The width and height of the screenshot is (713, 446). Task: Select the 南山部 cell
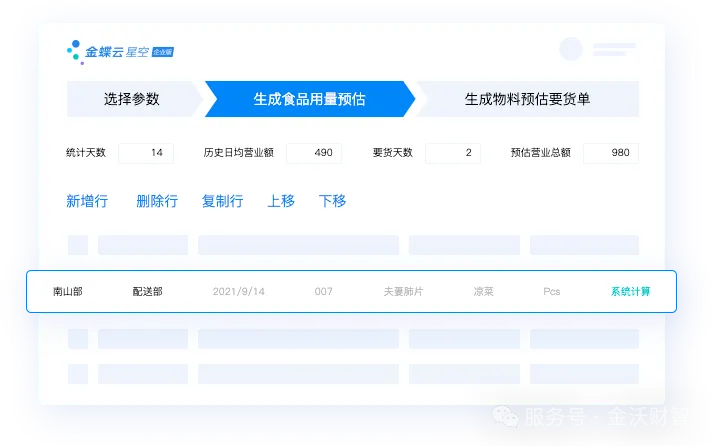(68, 291)
